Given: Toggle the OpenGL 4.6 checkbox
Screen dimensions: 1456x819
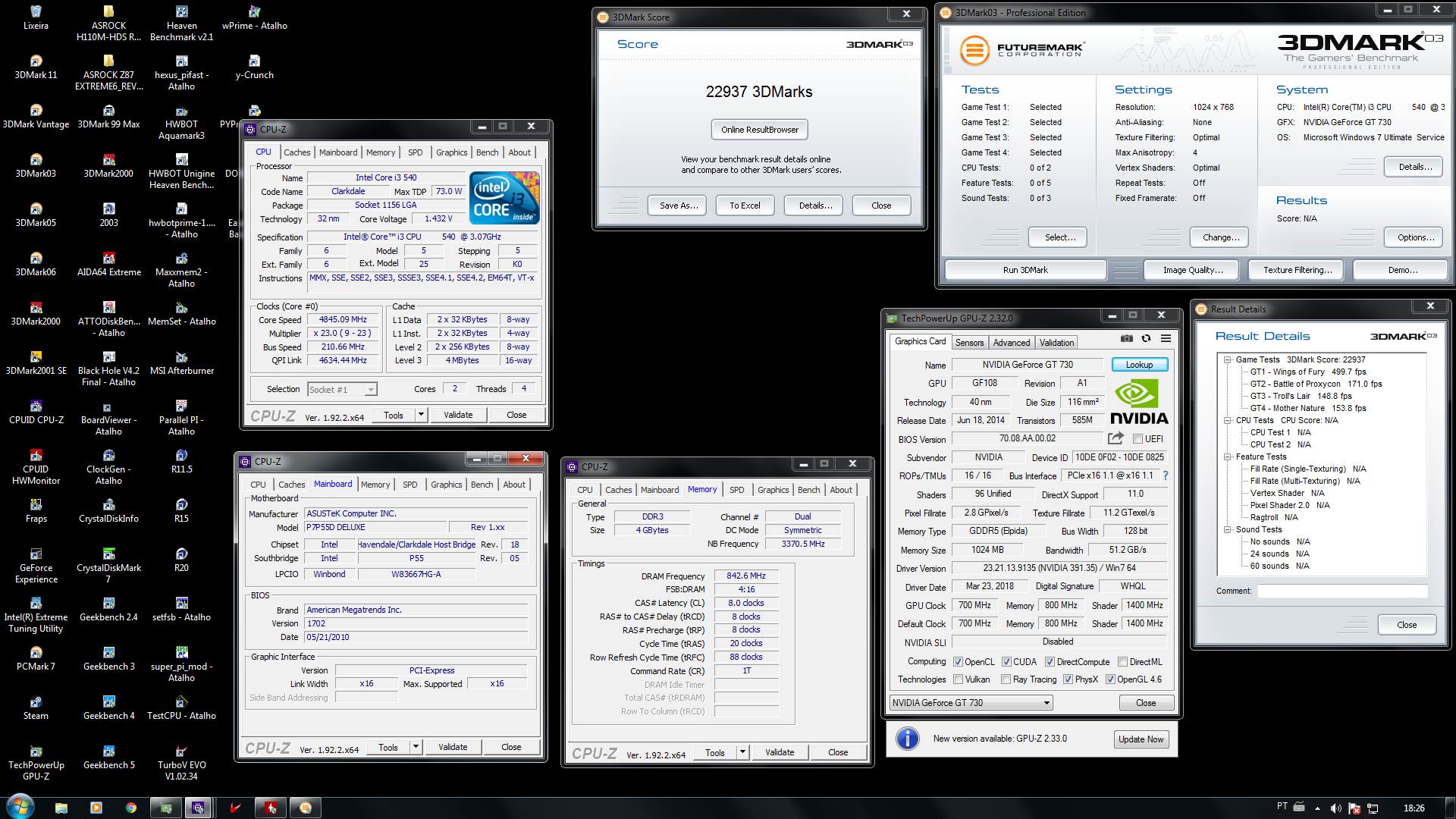Looking at the screenshot, I should (x=1110, y=679).
